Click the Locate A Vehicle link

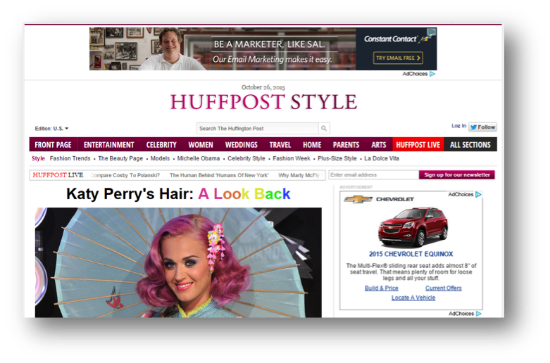[x=413, y=297]
